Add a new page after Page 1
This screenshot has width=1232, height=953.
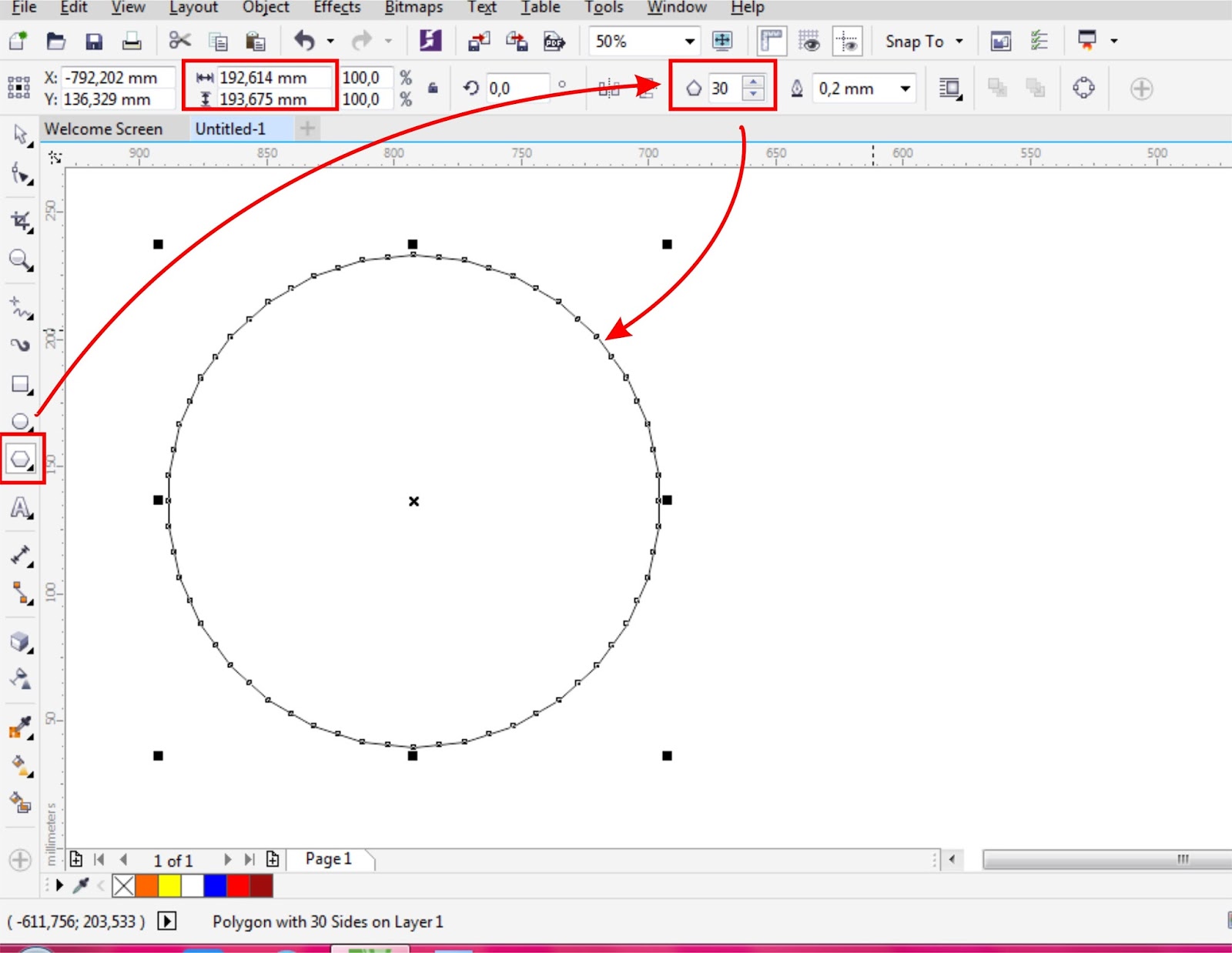click(x=273, y=860)
